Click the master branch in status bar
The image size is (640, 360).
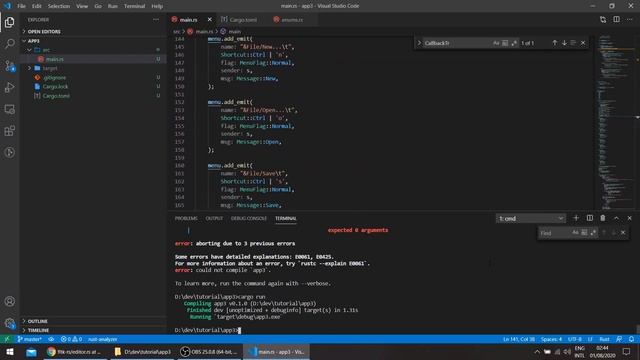coord(29,339)
